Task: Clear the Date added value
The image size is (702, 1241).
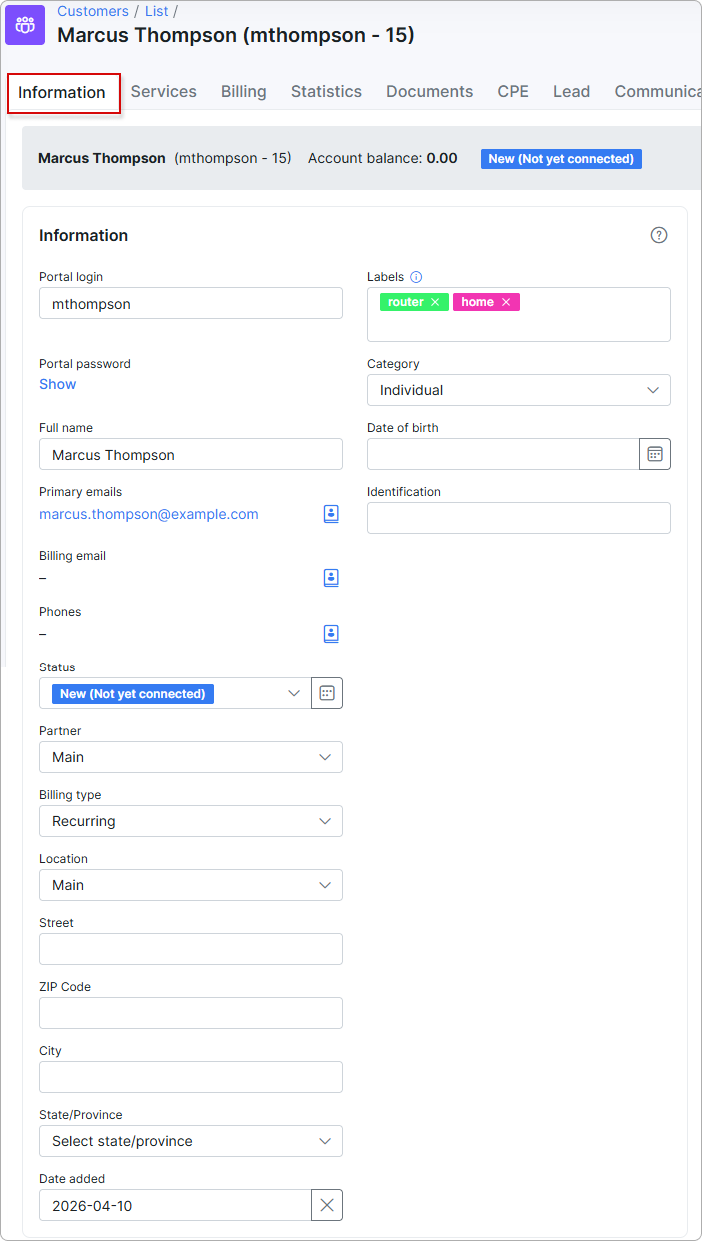Action: point(327,1205)
